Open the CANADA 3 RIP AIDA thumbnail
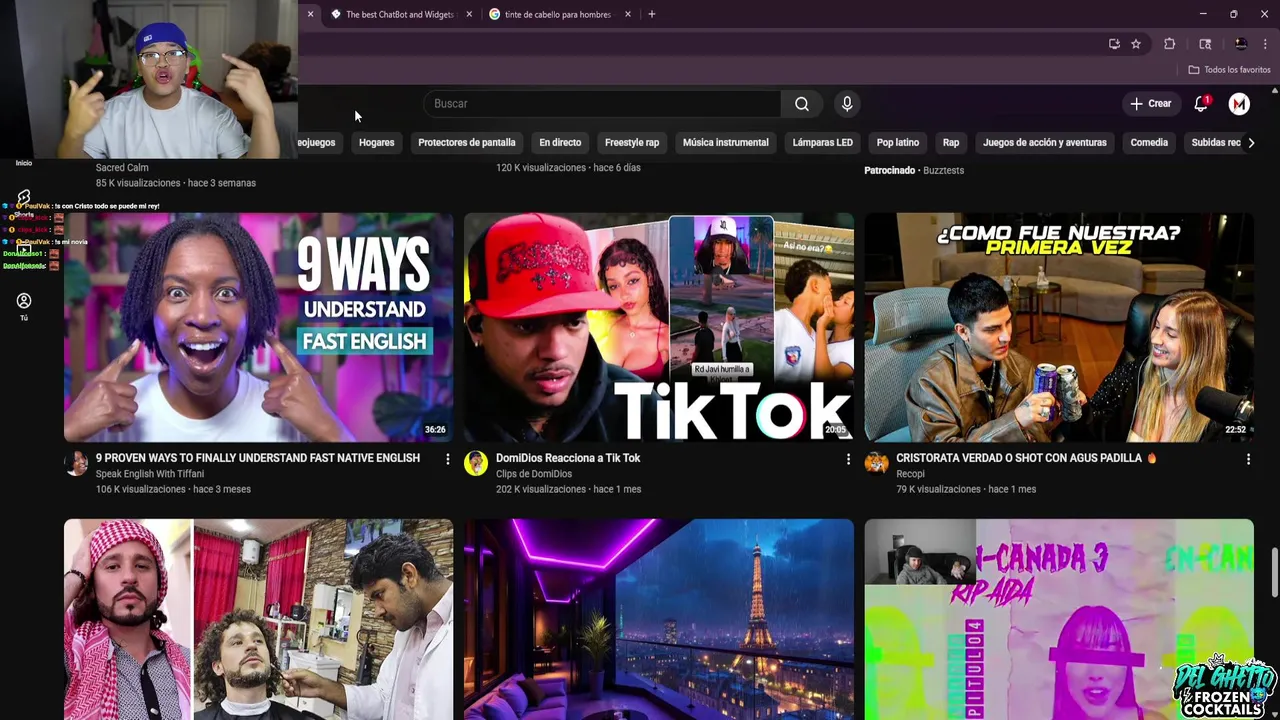The height and width of the screenshot is (720, 1280). tap(1059, 619)
